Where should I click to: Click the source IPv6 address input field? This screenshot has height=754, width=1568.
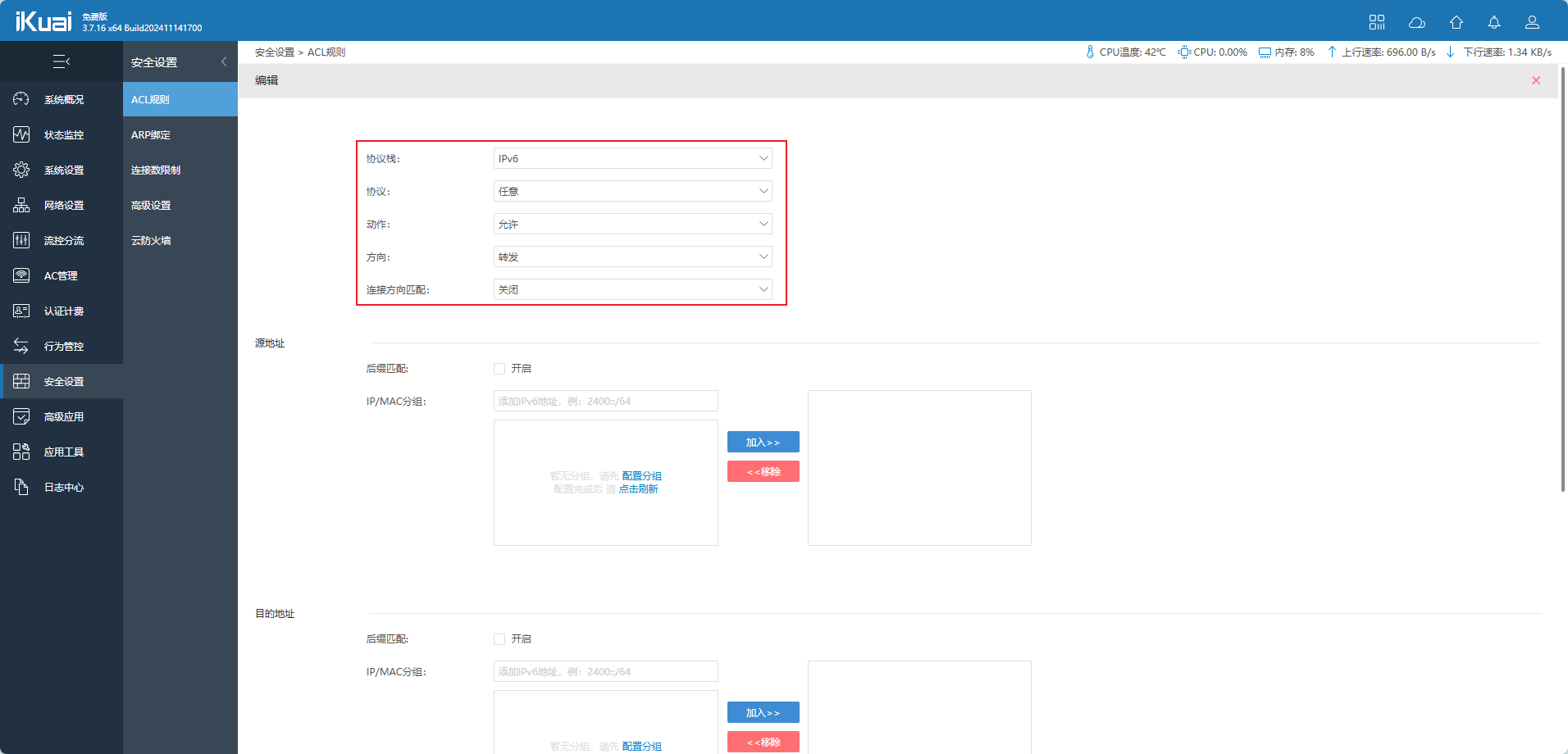(x=605, y=401)
